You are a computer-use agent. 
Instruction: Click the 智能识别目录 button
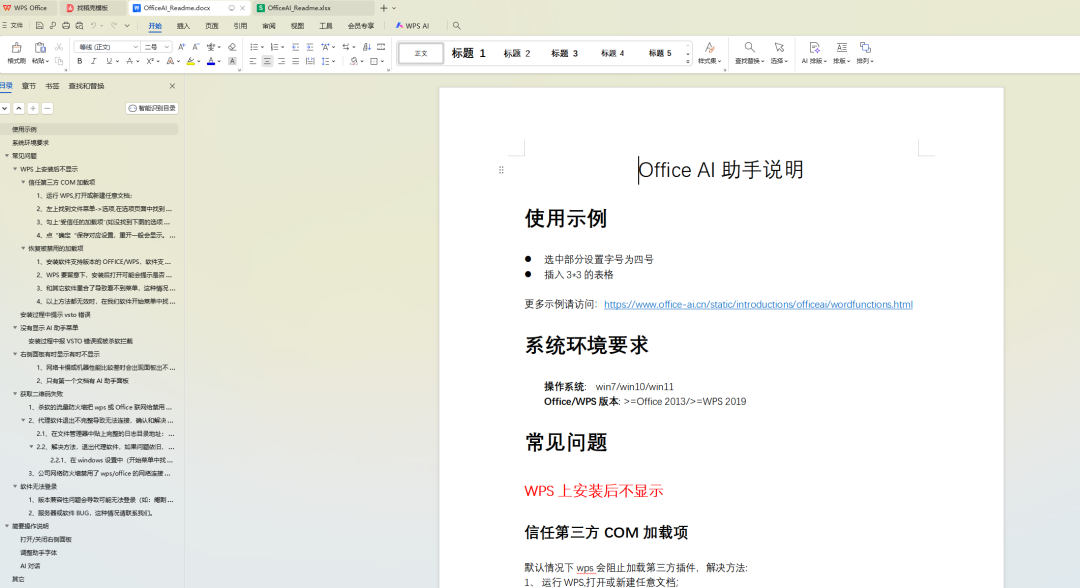[x=152, y=108]
